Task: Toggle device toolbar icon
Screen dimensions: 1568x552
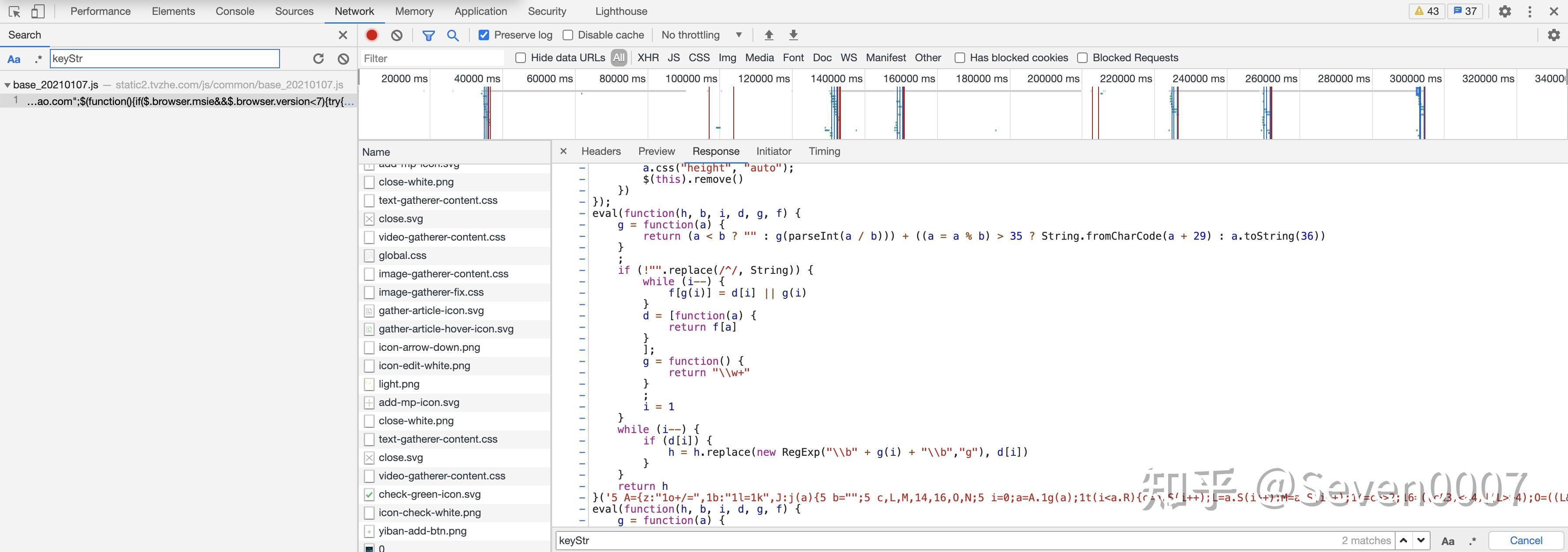Action: [x=38, y=11]
